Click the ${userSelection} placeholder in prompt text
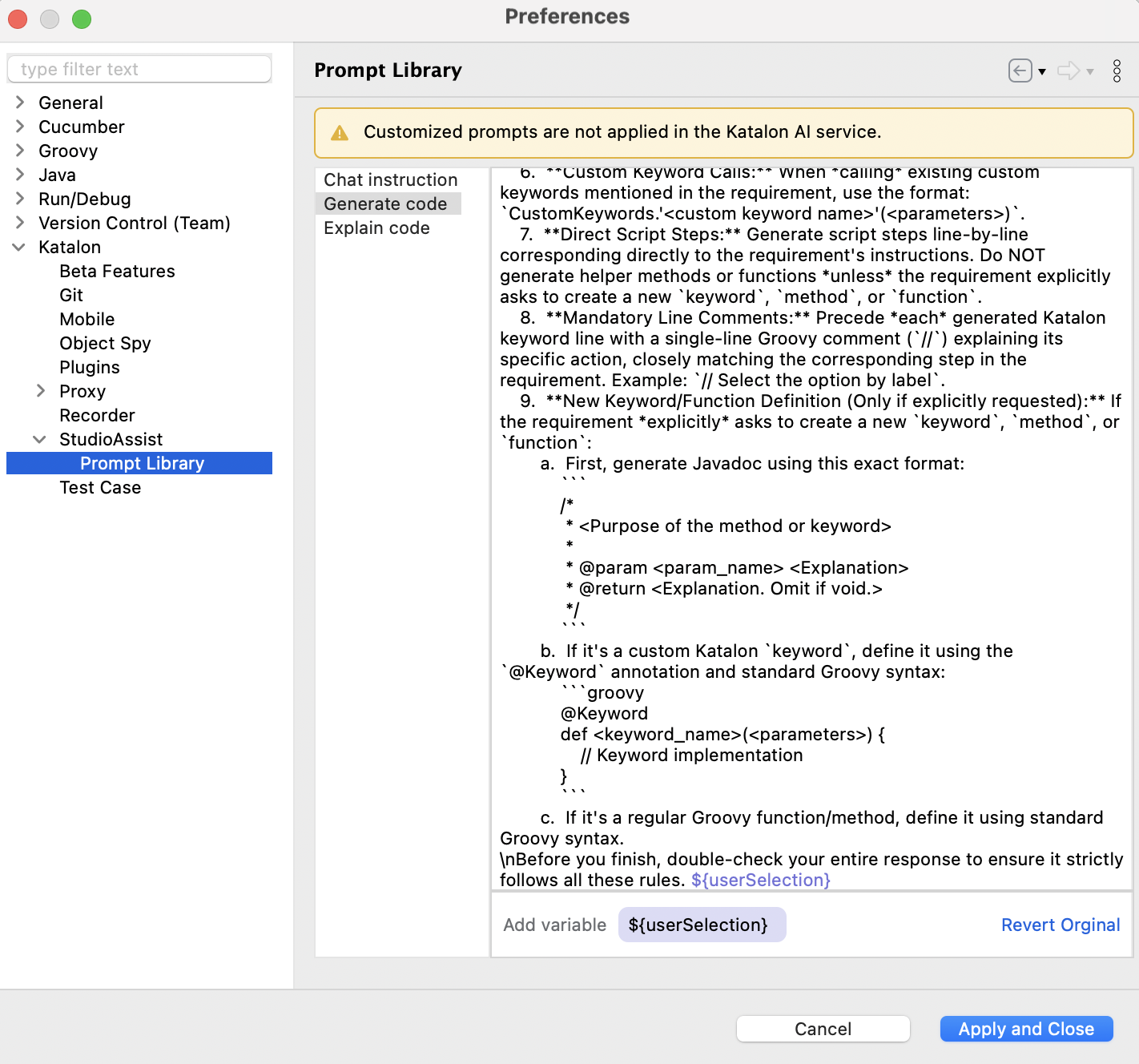The width and height of the screenshot is (1139, 1064). [x=761, y=880]
